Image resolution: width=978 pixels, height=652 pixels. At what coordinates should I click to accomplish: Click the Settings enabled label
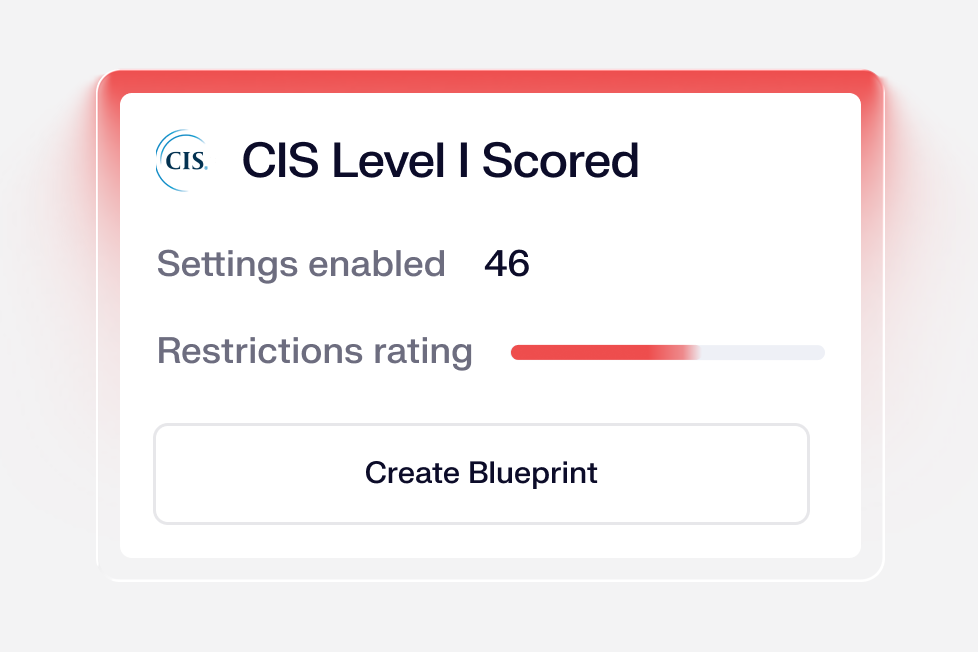click(301, 264)
